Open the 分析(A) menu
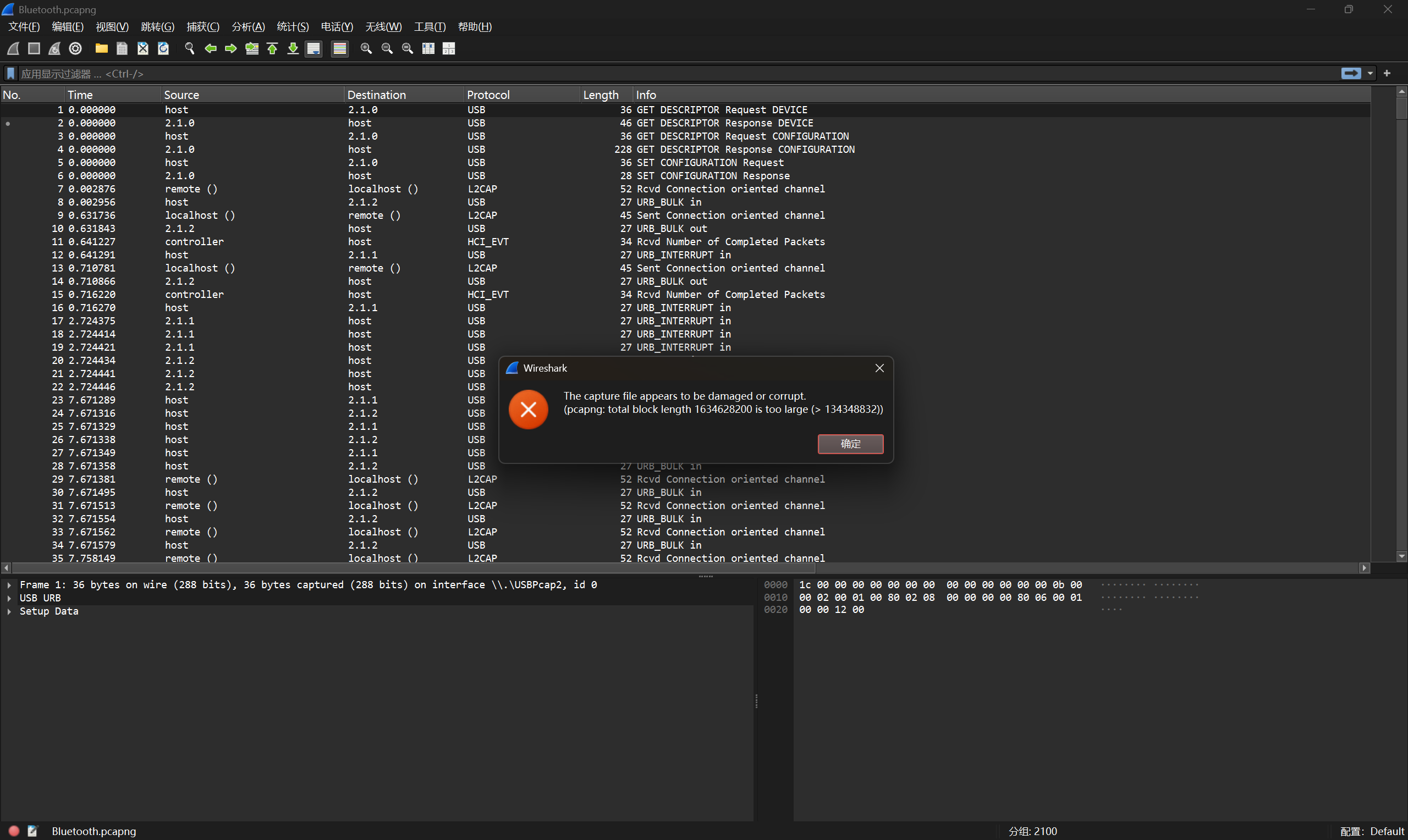1408x840 pixels. (248, 26)
